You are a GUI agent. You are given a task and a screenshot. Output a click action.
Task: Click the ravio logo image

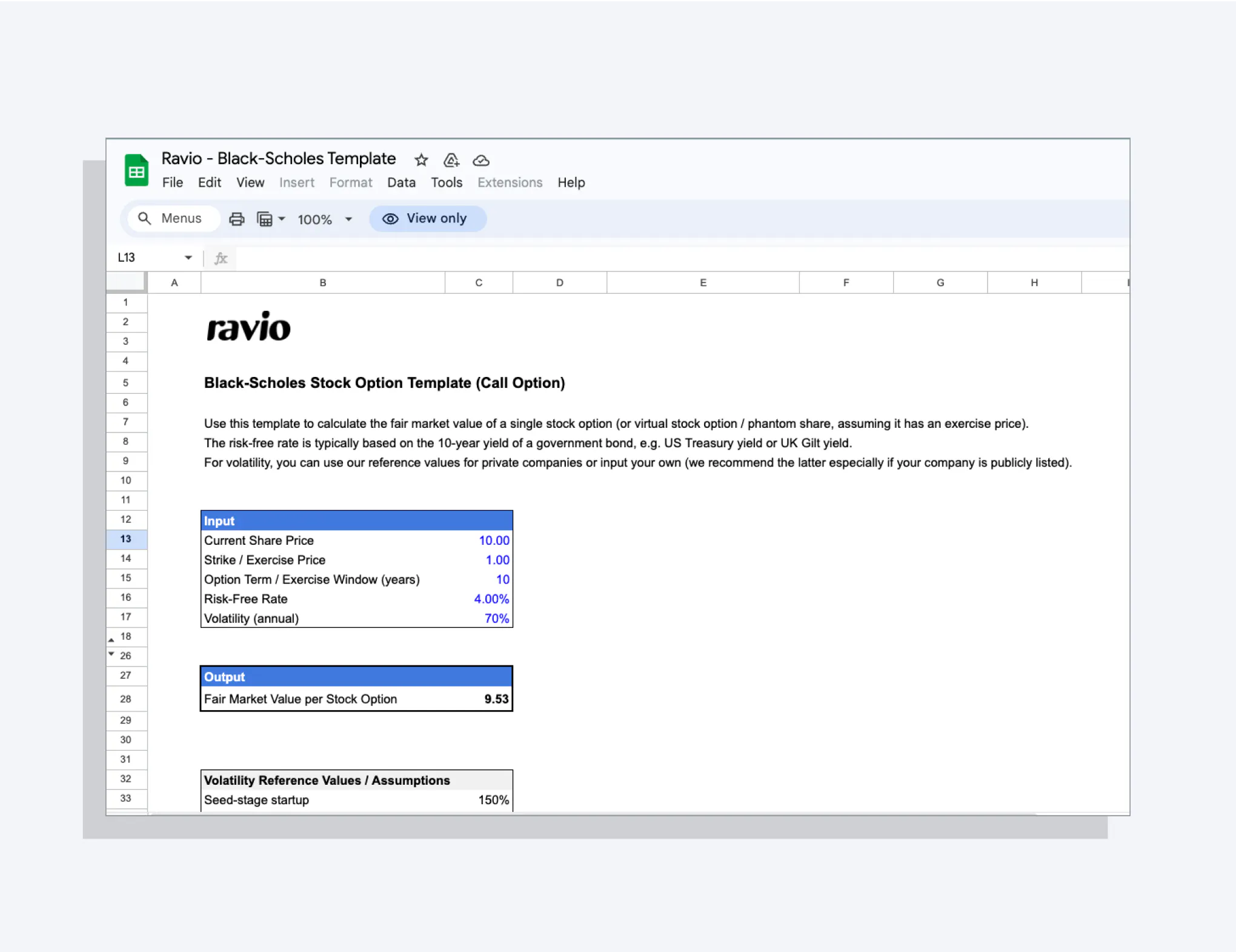click(x=248, y=327)
